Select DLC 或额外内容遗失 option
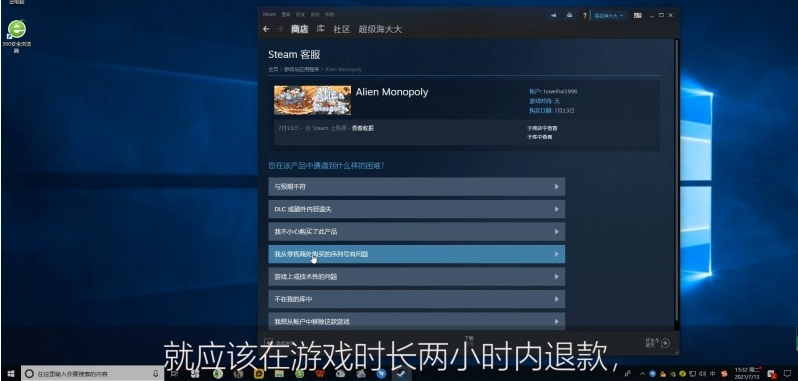 point(416,209)
